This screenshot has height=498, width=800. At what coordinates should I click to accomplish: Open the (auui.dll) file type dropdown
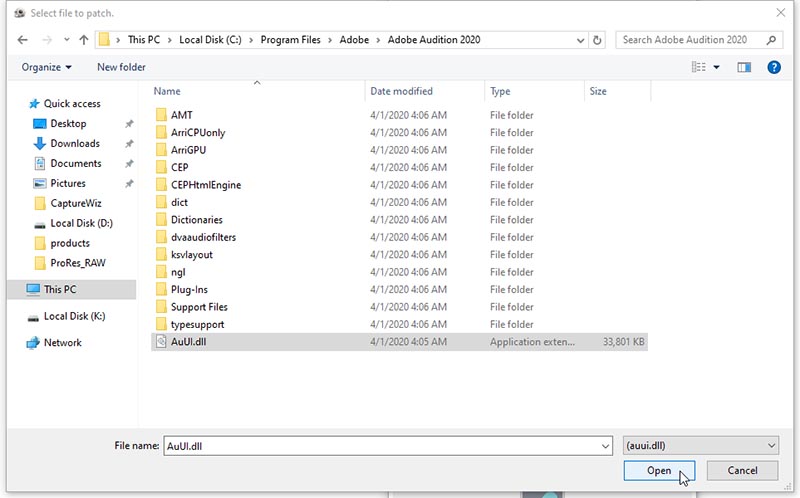[x=701, y=445]
